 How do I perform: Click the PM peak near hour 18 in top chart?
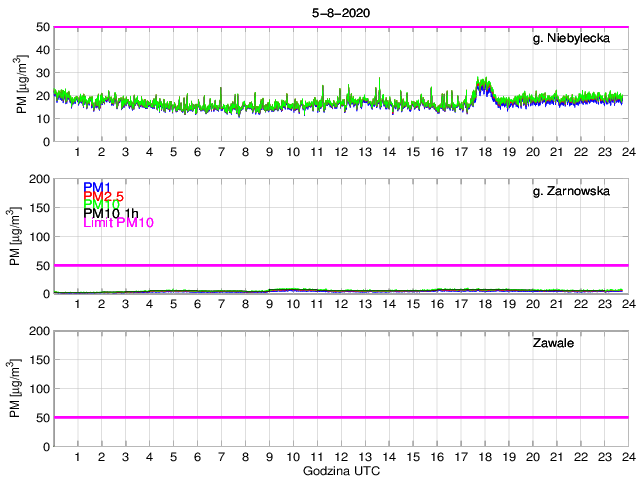(483, 84)
